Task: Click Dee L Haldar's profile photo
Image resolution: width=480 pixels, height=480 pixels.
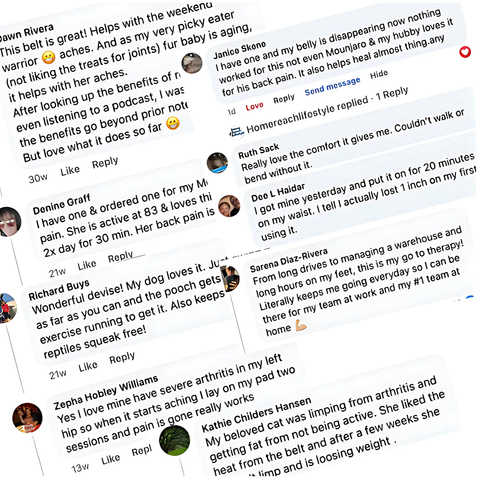Action: [x=229, y=206]
